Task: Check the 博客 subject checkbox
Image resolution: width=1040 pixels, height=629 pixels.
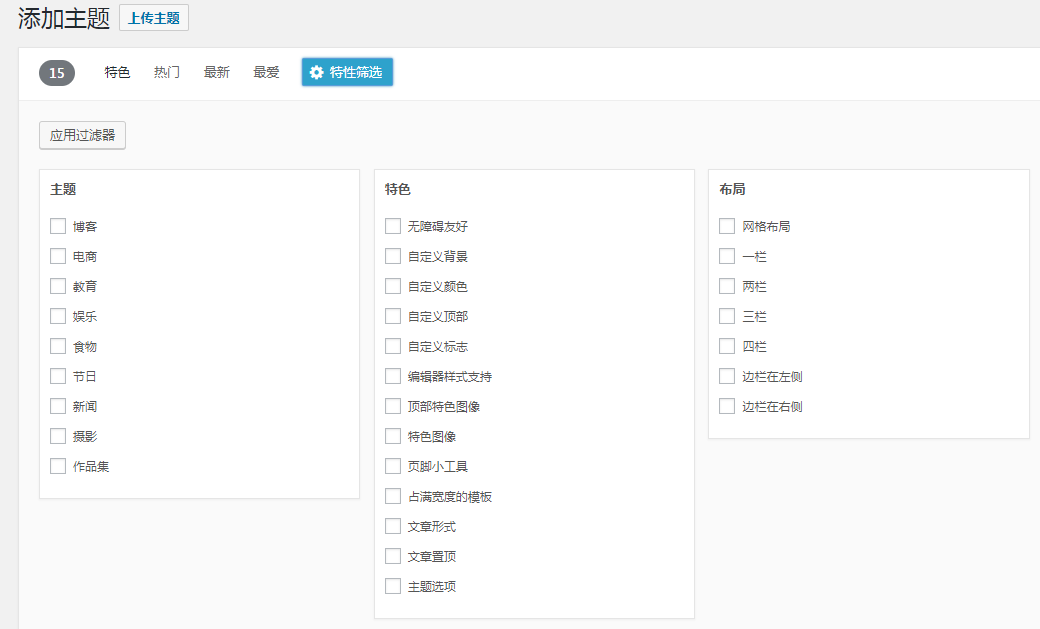Action: point(58,226)
